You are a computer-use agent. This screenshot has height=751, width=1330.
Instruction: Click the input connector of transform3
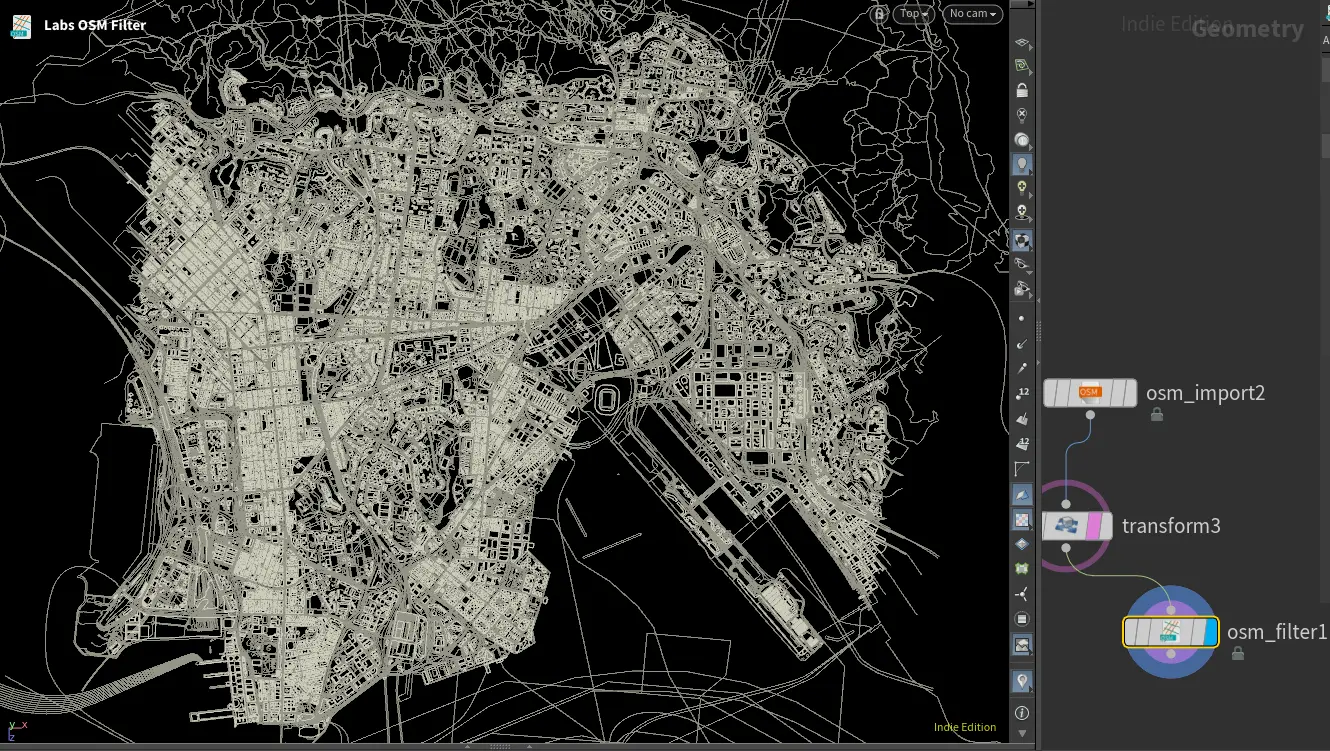point(1067,505)
